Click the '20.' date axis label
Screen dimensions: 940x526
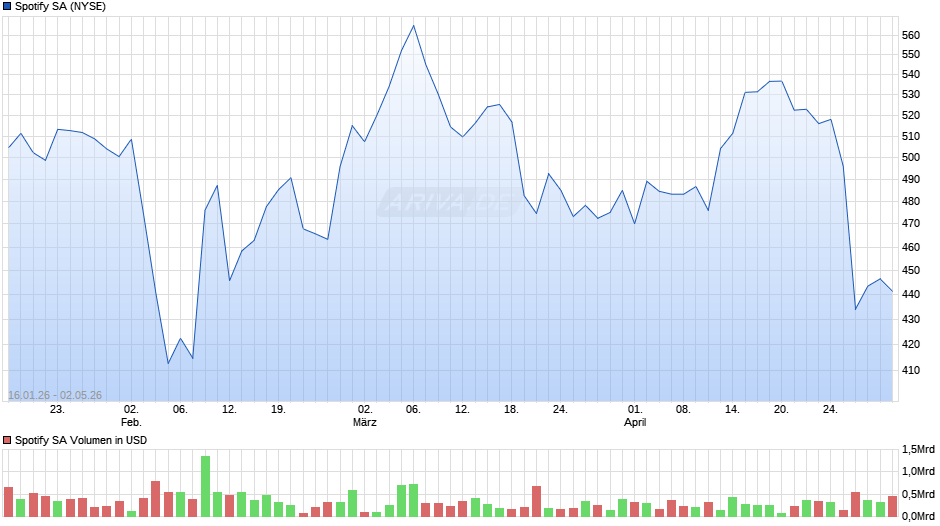(781, 410)
